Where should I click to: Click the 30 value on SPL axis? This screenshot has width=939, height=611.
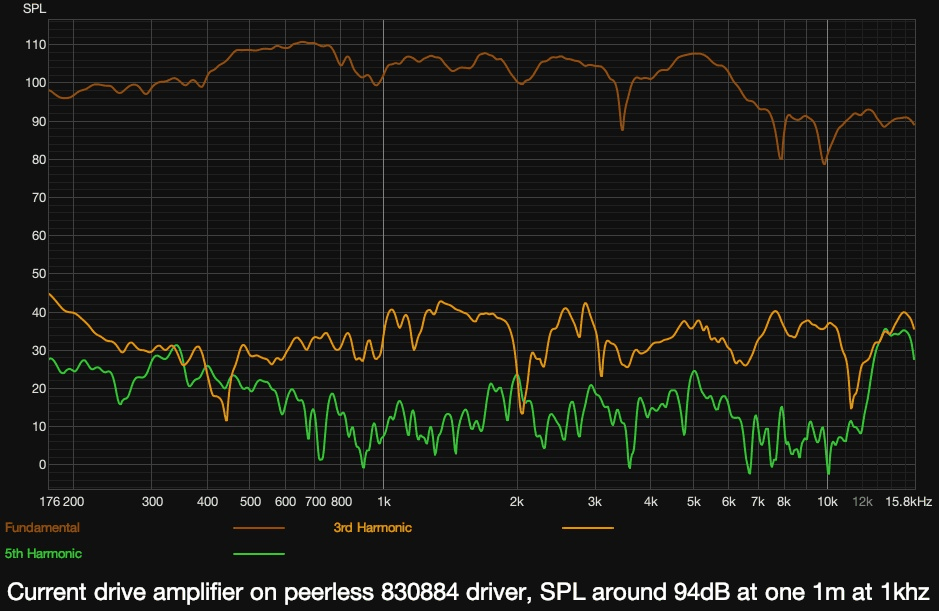tap(39, 350)
